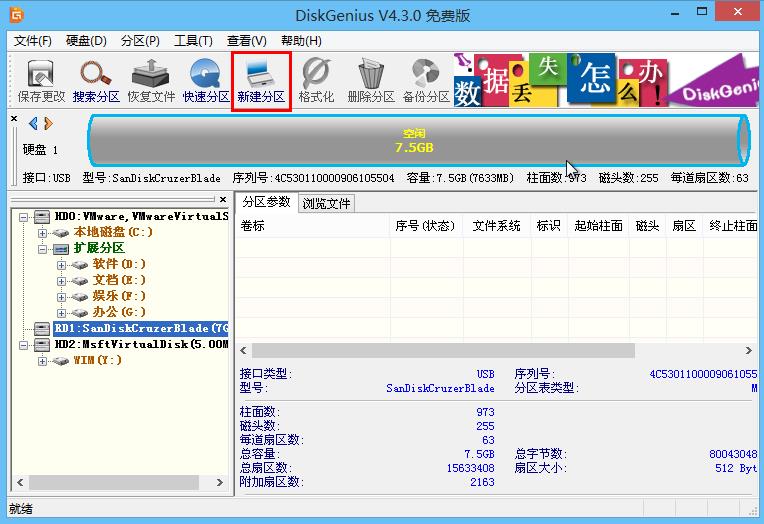The width and height of the screenshot is (764, 524).
Task: Open the 帮助(H) menu
Action: 301,41
